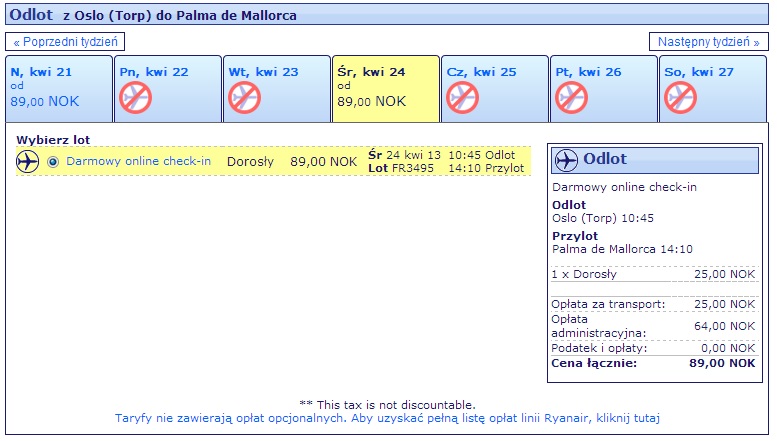
Task: Click the 14:10 Przylot arrival time
Action: [486, 168]
